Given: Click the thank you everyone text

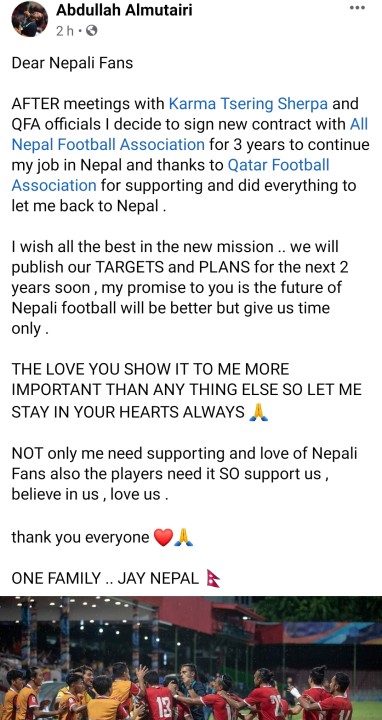Looking at the screenshot, I should pos(80,537).
